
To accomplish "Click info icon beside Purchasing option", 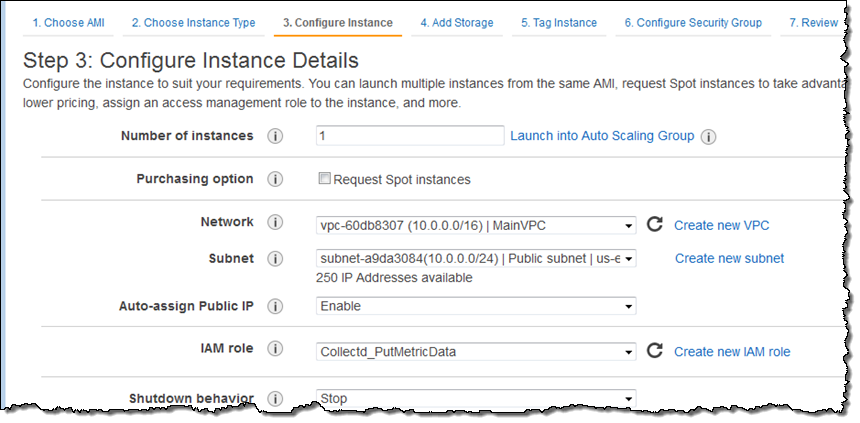I will (x=276, y=180).
